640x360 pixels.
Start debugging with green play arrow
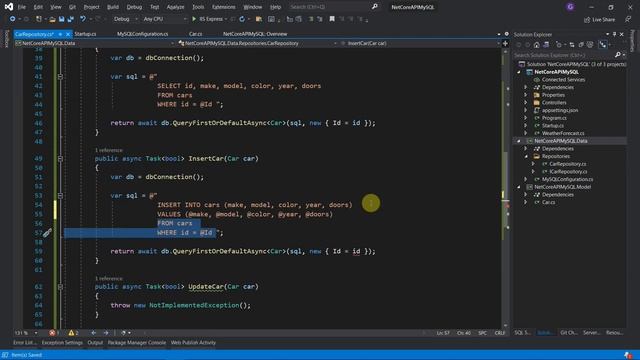(x=194, y=19)
